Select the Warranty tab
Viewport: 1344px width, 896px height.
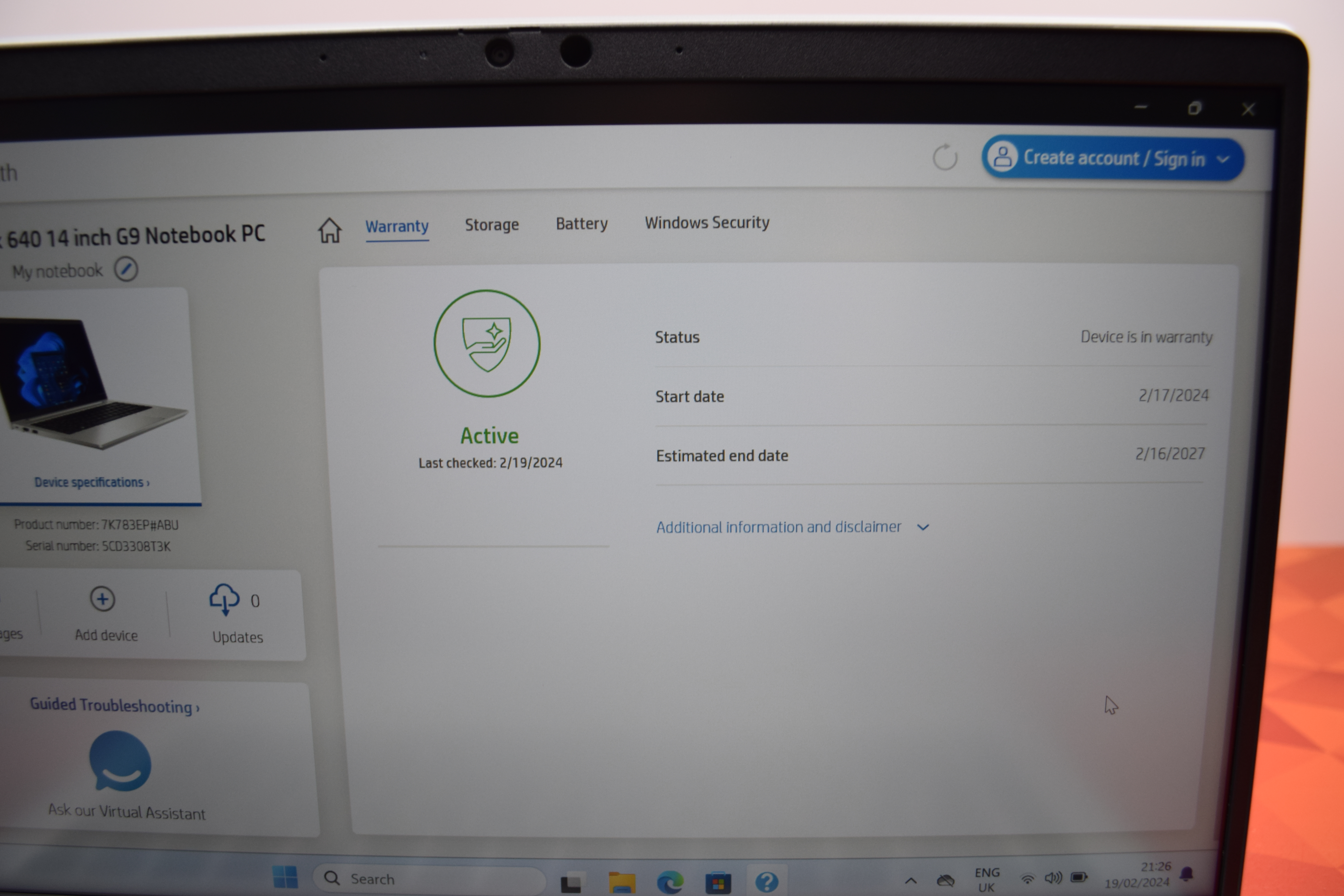397,227
